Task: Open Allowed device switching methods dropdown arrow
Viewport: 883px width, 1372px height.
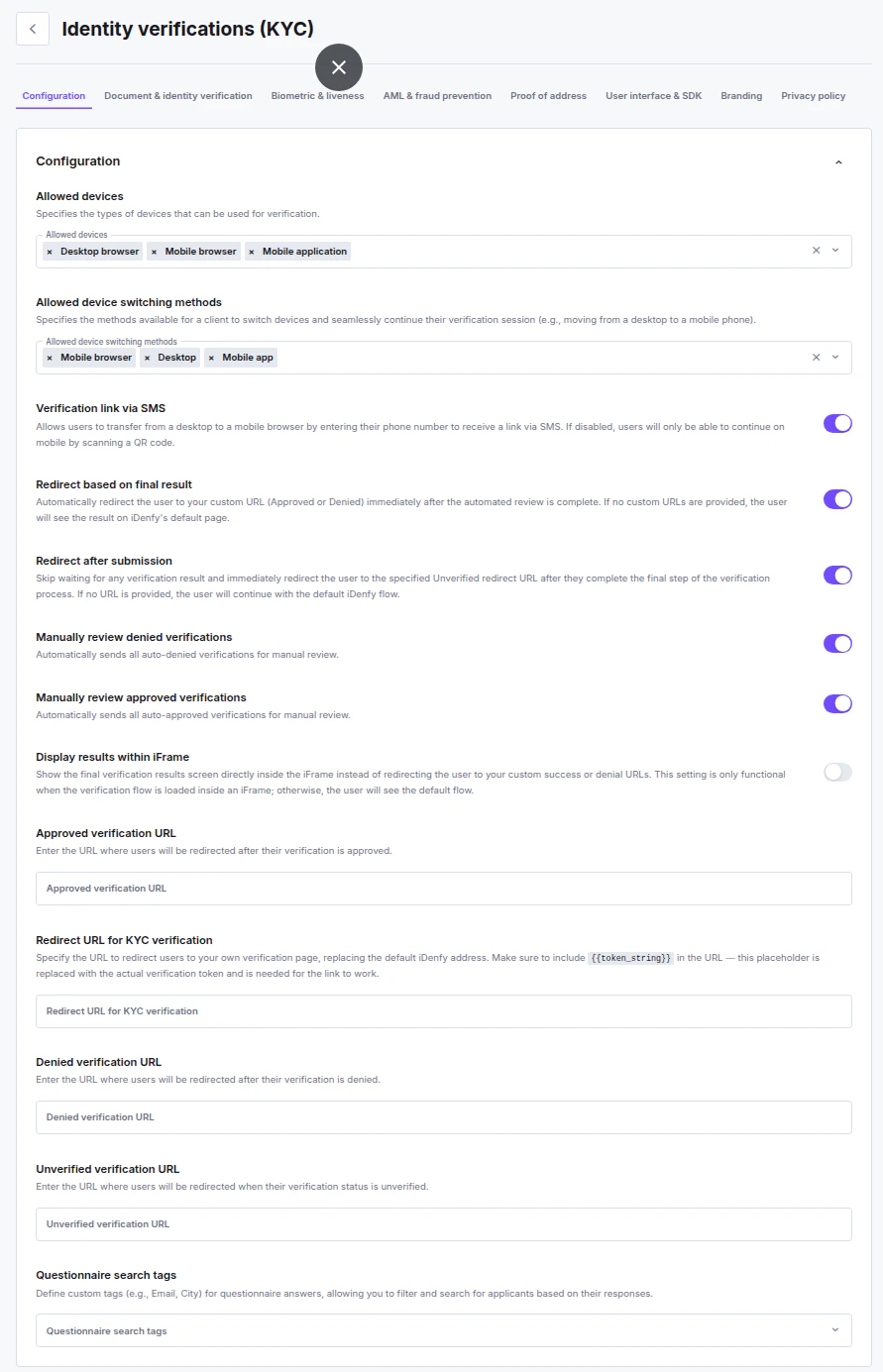Action: coord(835,357)
